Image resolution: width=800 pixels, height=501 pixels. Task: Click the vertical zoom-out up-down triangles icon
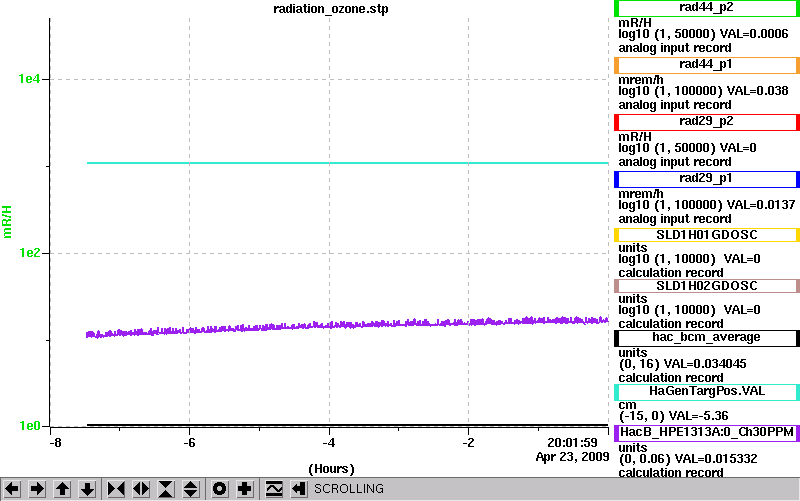(191, 489)
